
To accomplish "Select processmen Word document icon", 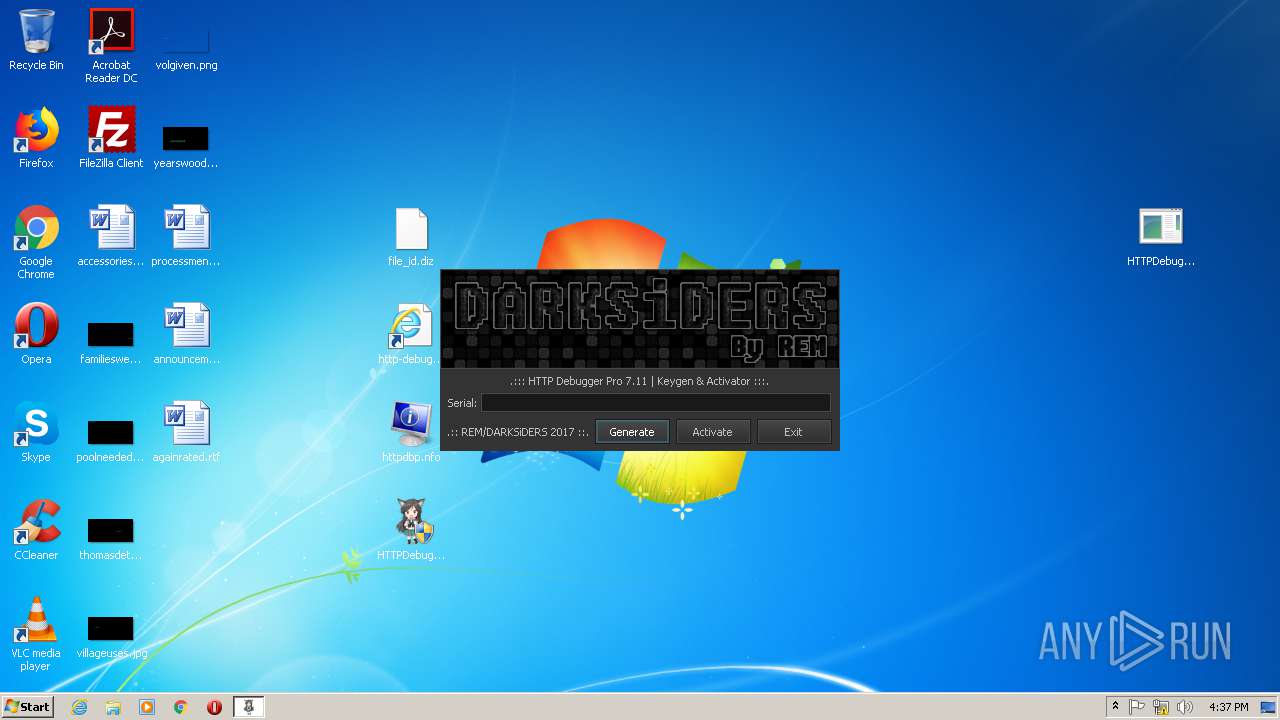I will coord(186,237).
